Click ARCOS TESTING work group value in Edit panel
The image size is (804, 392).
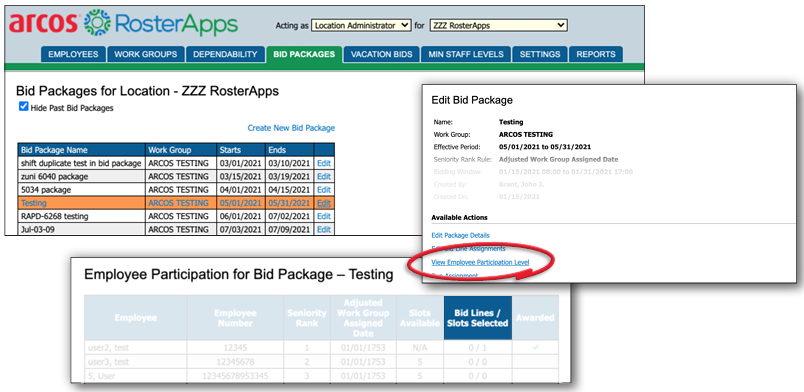tap(526, 134)
